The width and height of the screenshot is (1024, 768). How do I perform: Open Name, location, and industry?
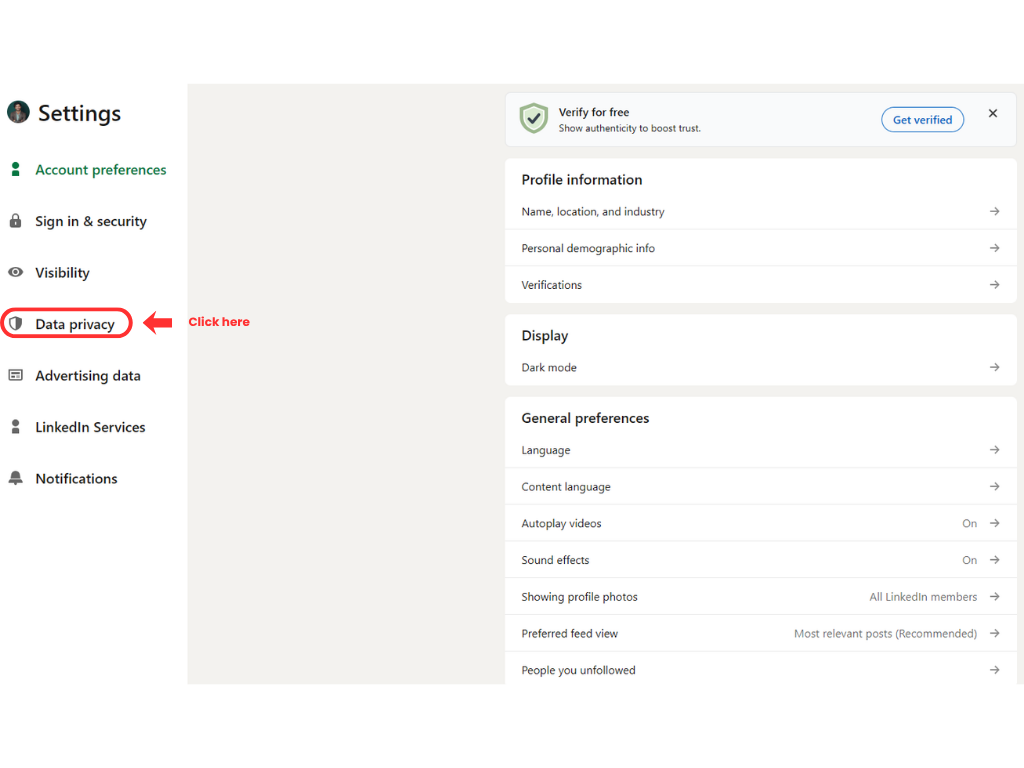point(760,212)
